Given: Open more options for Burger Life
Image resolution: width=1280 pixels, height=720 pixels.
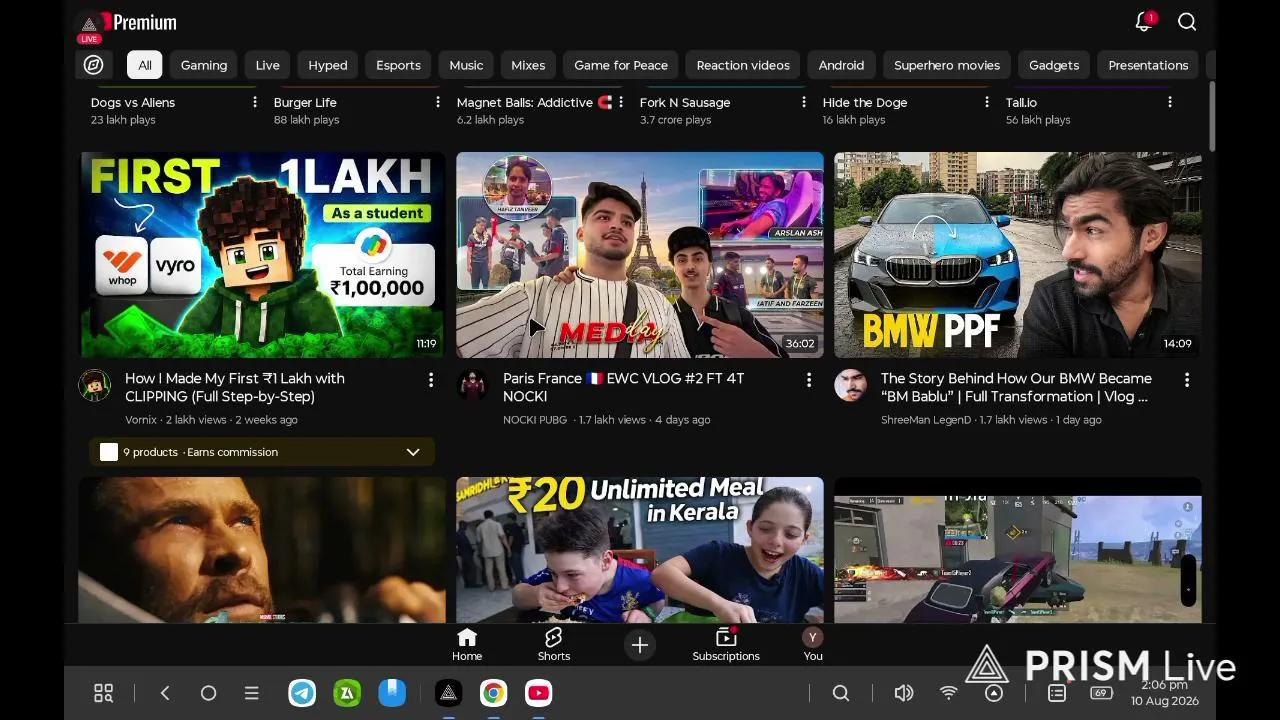Looking at the screenshot, I should click(438, 102).
